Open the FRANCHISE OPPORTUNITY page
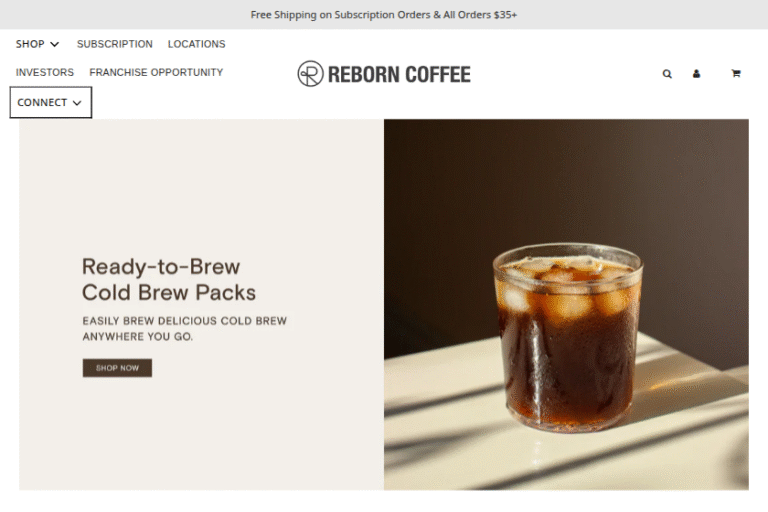 tap(156, 73)
